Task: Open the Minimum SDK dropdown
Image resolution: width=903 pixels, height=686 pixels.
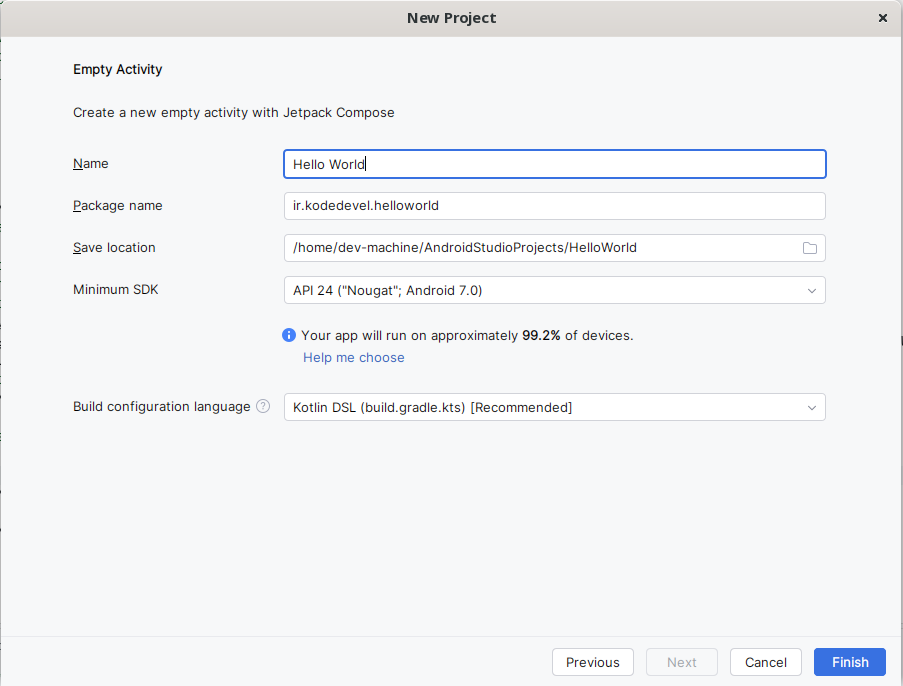Action: coord(555,290)
